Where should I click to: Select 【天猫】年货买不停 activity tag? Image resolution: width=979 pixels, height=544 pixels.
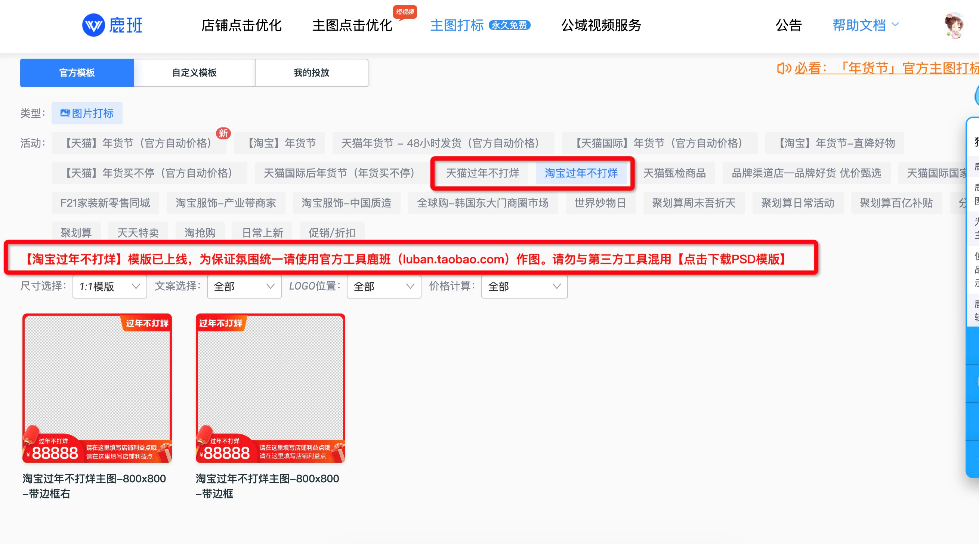pyautogui.click(x=149, y=173)
